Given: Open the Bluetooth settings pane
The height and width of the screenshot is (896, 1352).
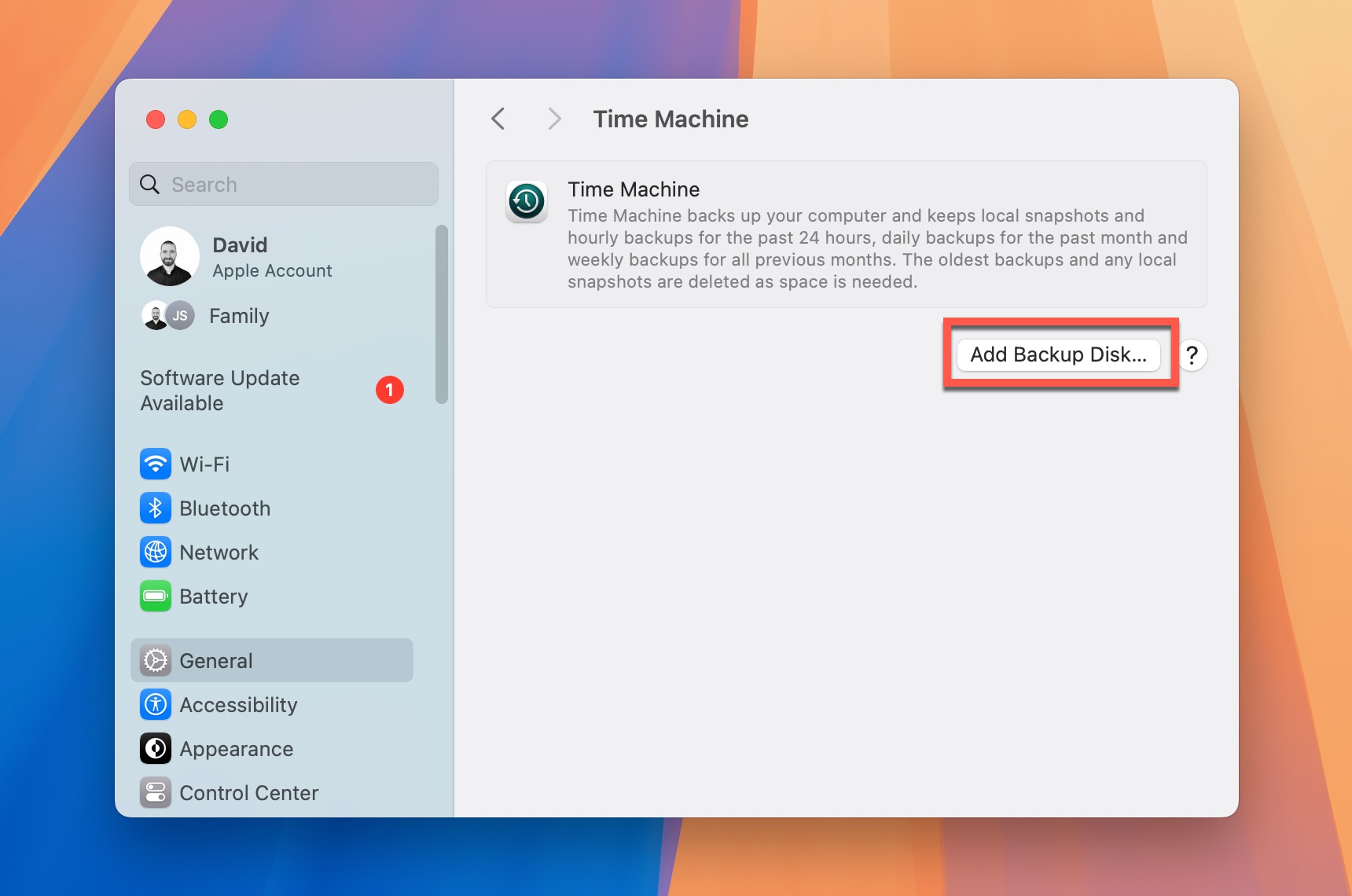Looking at the screenshot, I should click(272, 508).
